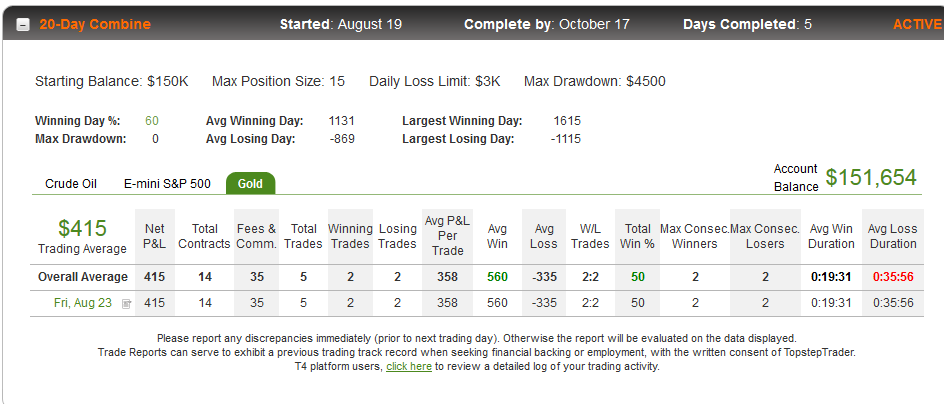The height and width of the screenshot is (404, 944).
Task: Click the ACTIVE status label
Action: point(917,25)
